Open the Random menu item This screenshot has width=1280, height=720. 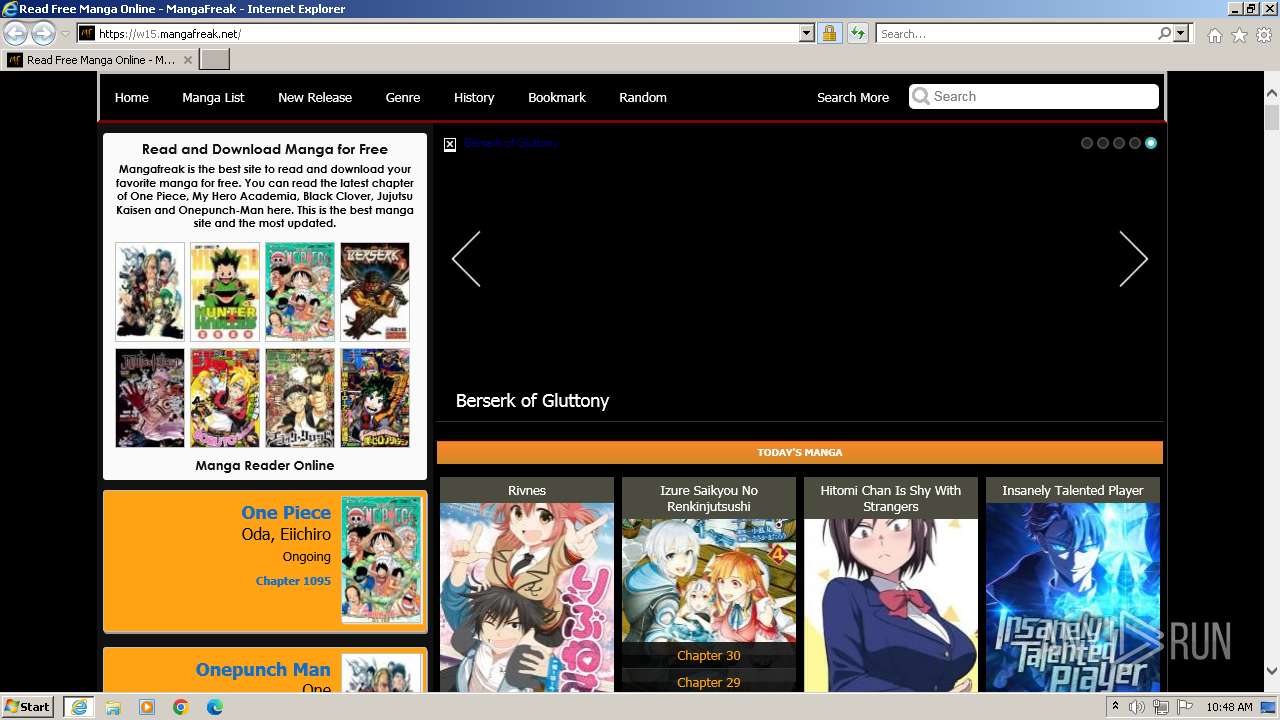tap(643, 97)
